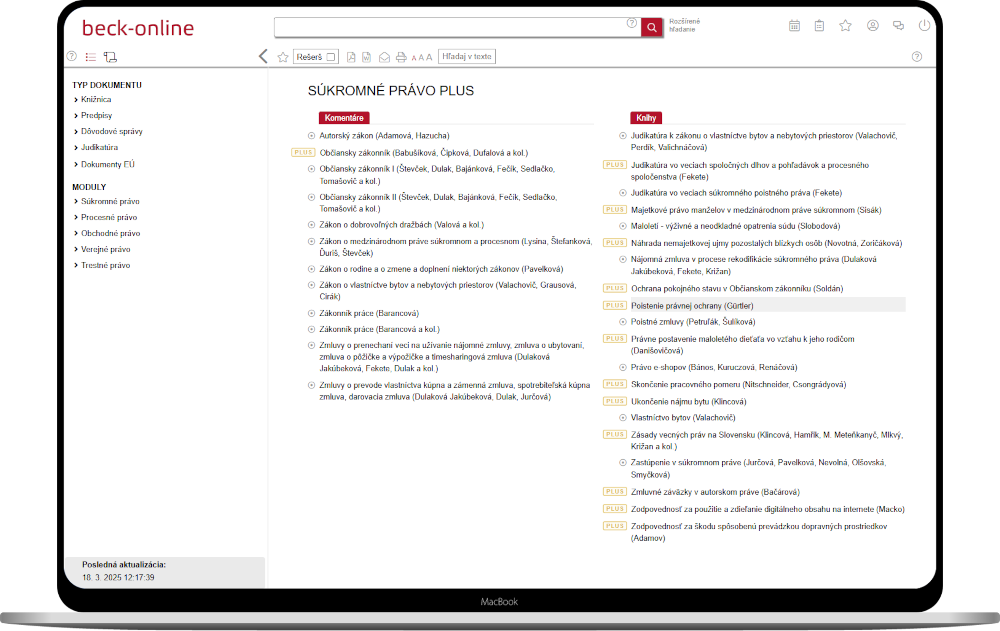Expand Knižnica under Typ dokumentu
This screenshot has width=1000, height=631.
click(96, 100)
